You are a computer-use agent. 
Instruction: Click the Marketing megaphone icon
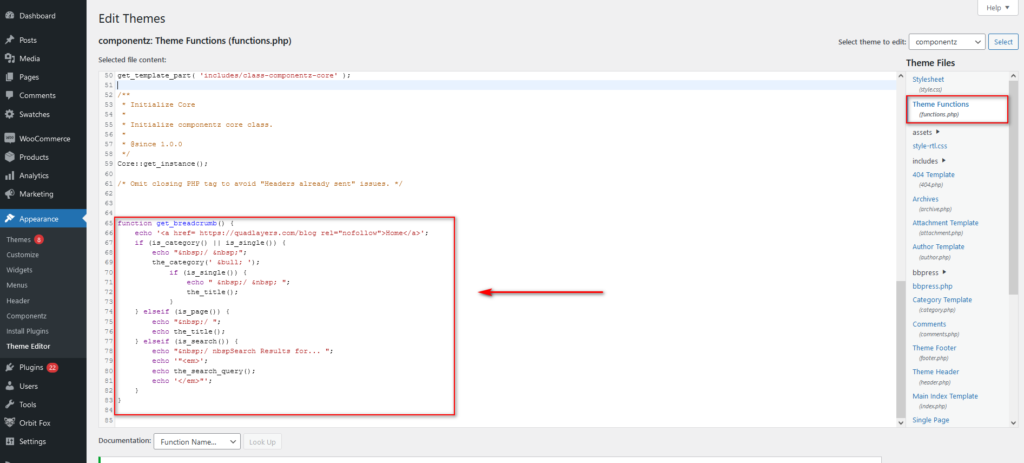point(9,193)
